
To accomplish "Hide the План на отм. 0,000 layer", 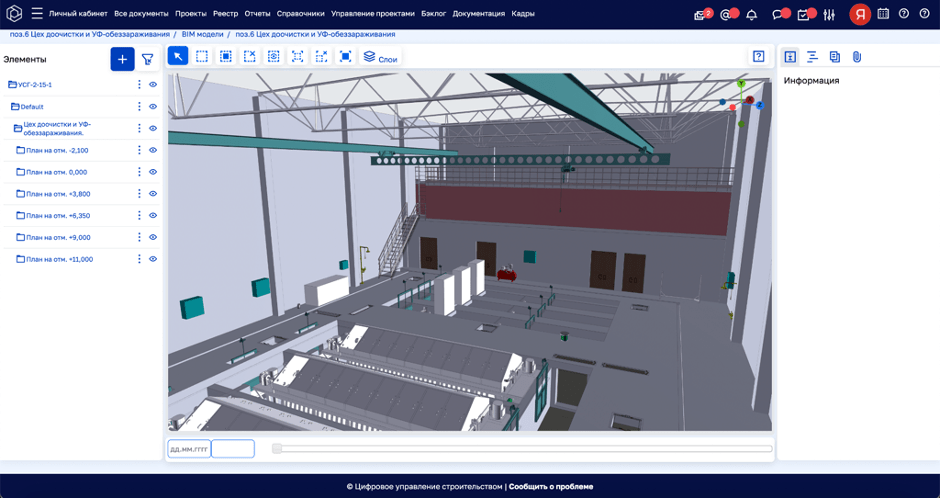I will click(153, 172).
